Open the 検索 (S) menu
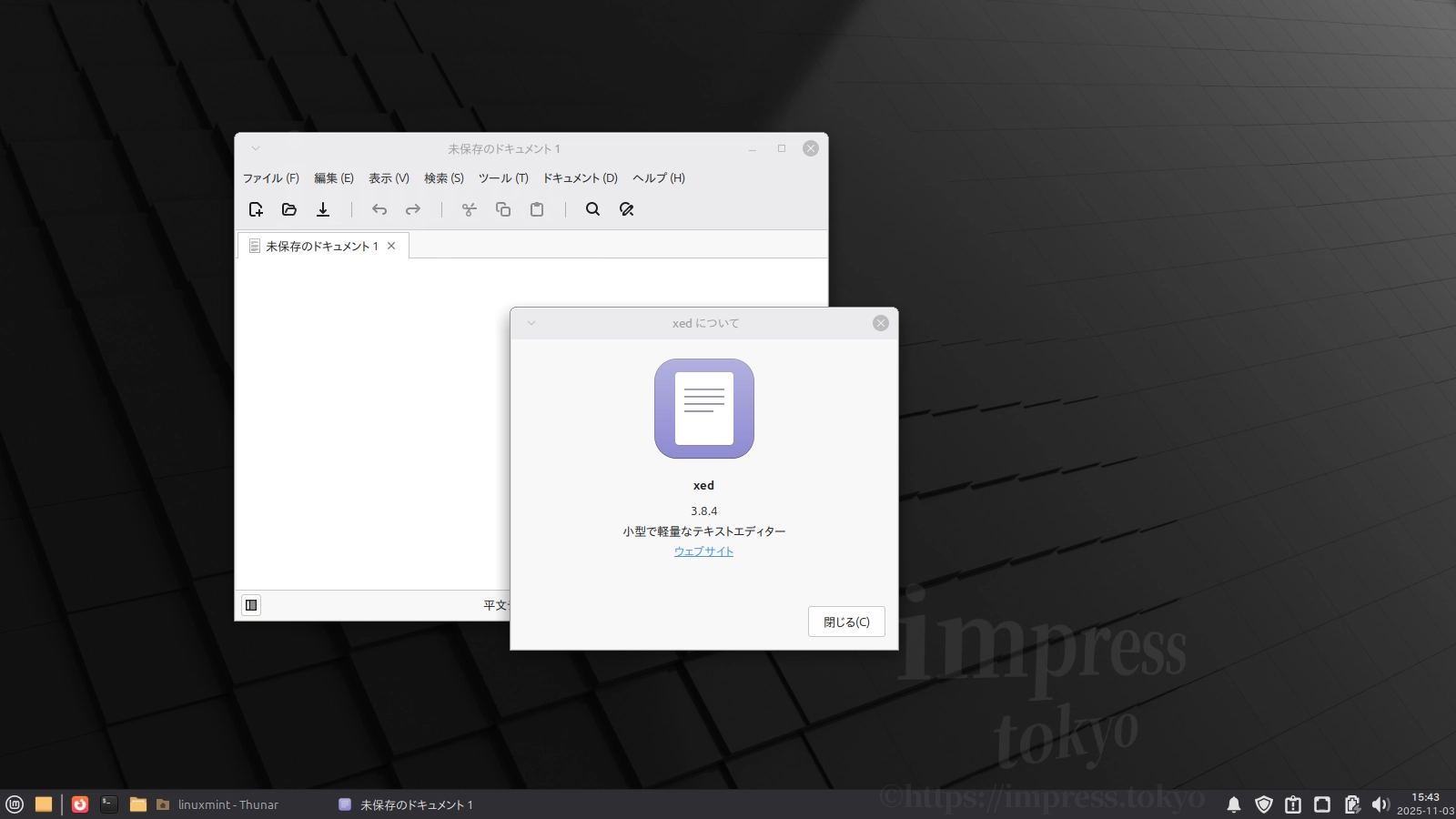This screenshot has height=819, width=1456. pos(444,178)
